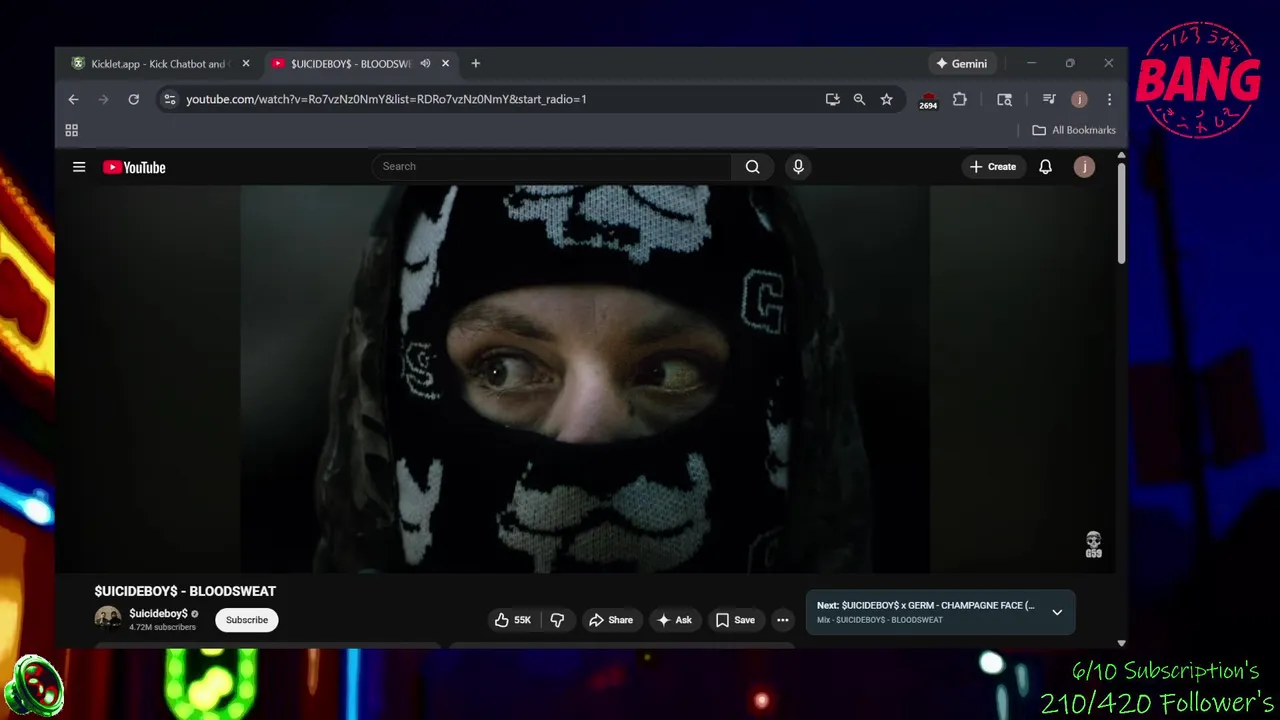Go back in the browser
Viewport: 1280px width, 720px height.
pyautogui.click(x=73, y=99)
